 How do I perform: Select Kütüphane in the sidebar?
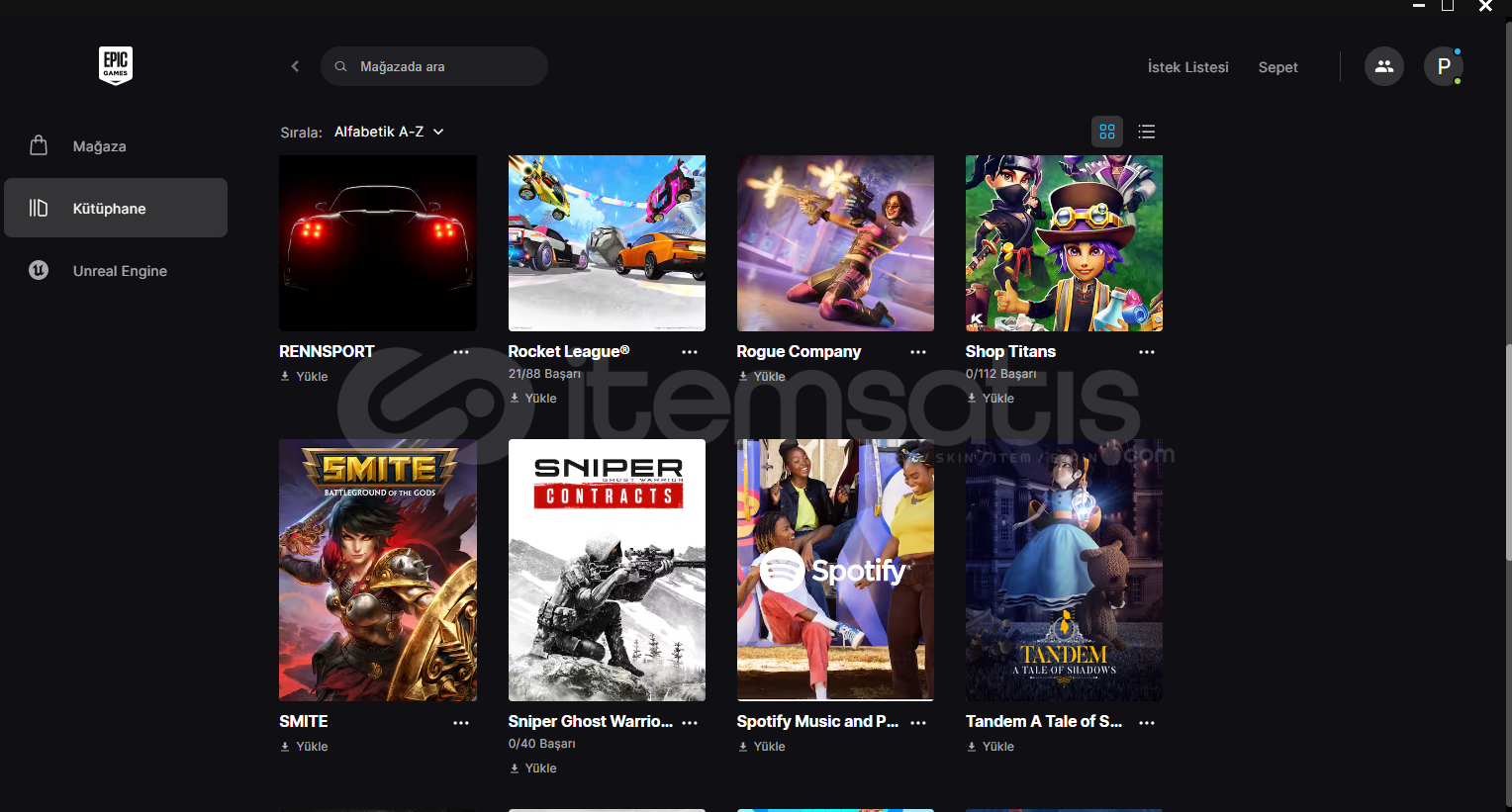click(x=116, y=208)
